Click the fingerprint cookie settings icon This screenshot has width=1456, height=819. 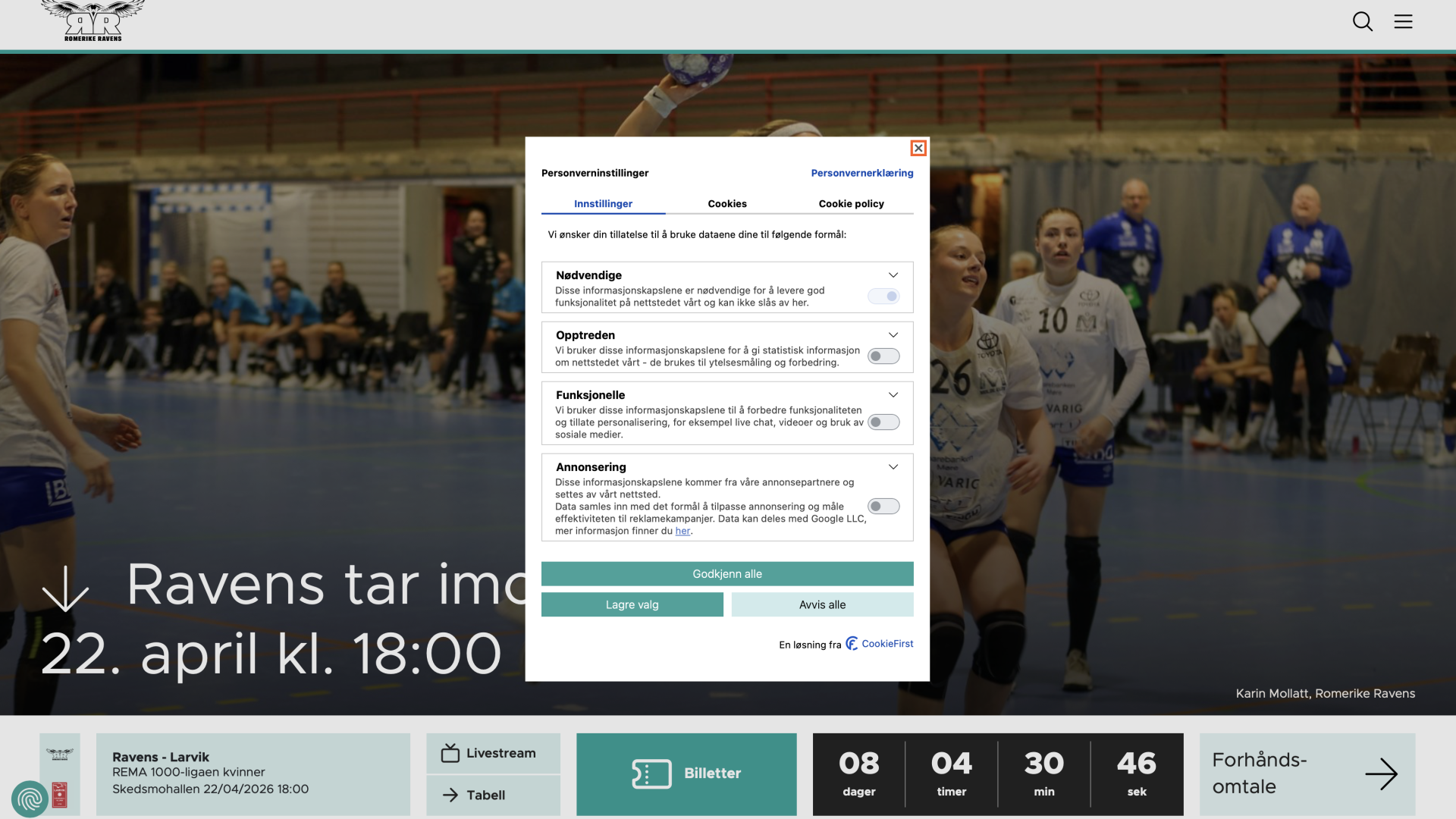[x=30, y=799]
